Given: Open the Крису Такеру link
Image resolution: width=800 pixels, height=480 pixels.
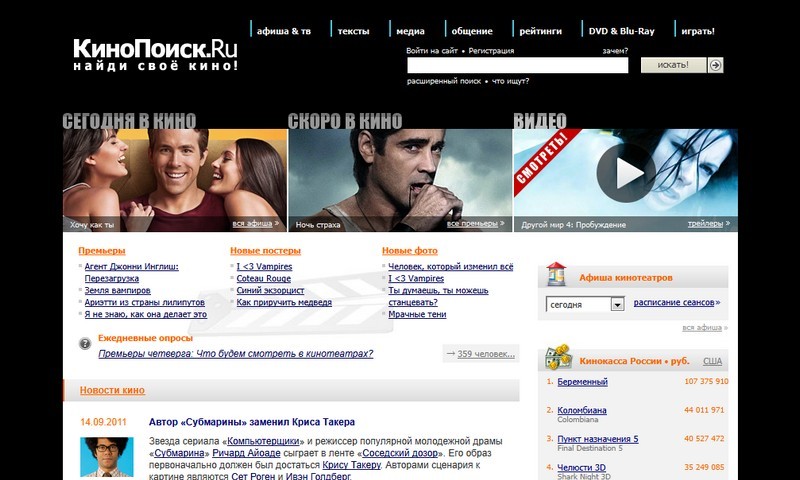Looking at the screenshot, I should (x=352, y=465).
